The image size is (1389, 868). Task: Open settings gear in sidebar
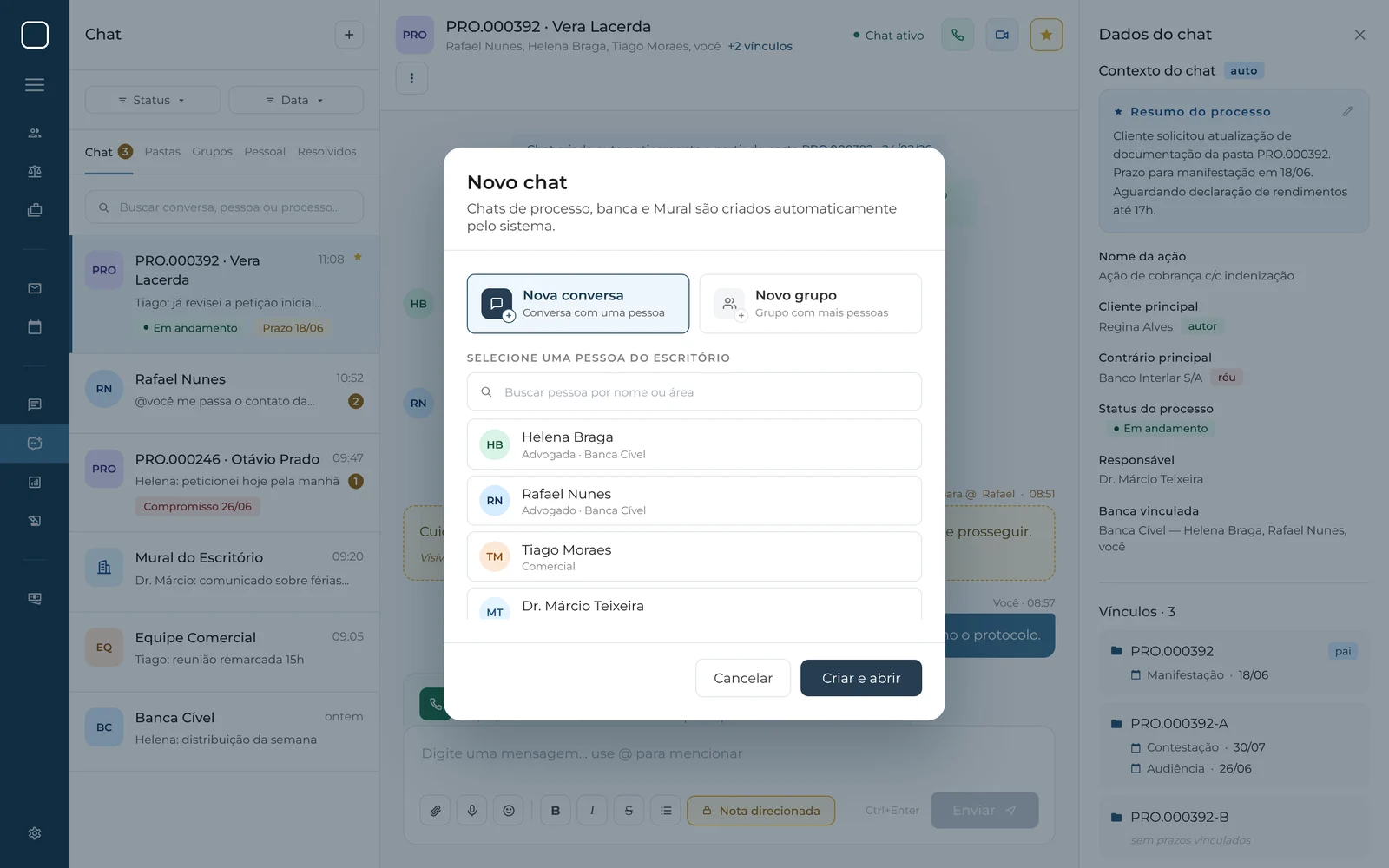(x=35, y=833)
